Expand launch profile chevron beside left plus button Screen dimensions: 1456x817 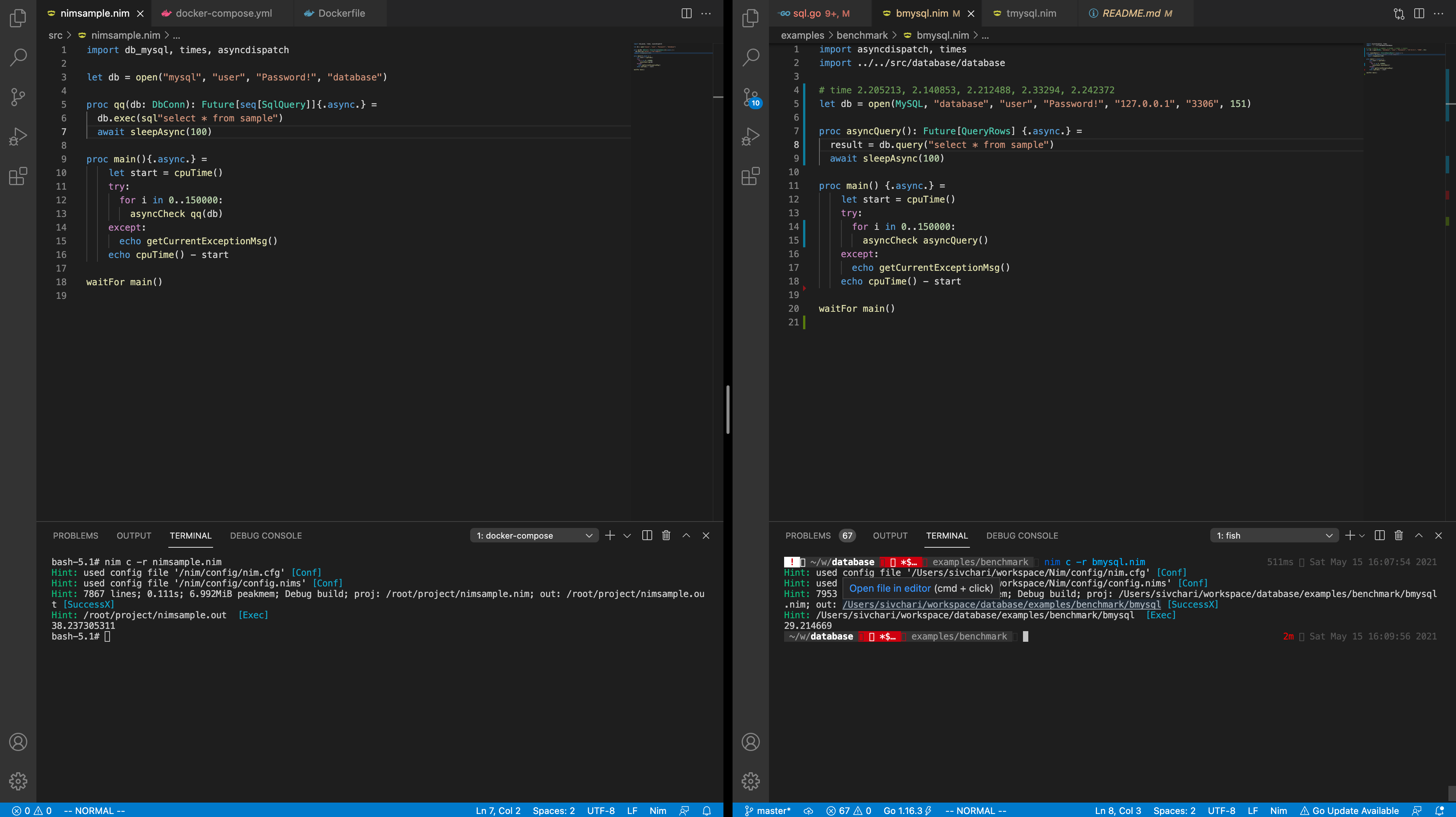[x=627, y=536]
